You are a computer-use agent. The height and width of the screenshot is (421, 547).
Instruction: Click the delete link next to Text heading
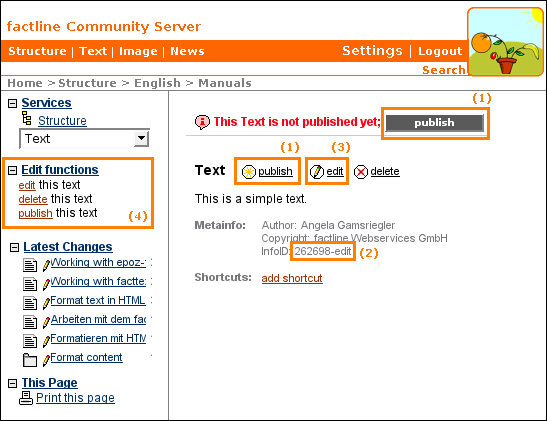[385, 172]
